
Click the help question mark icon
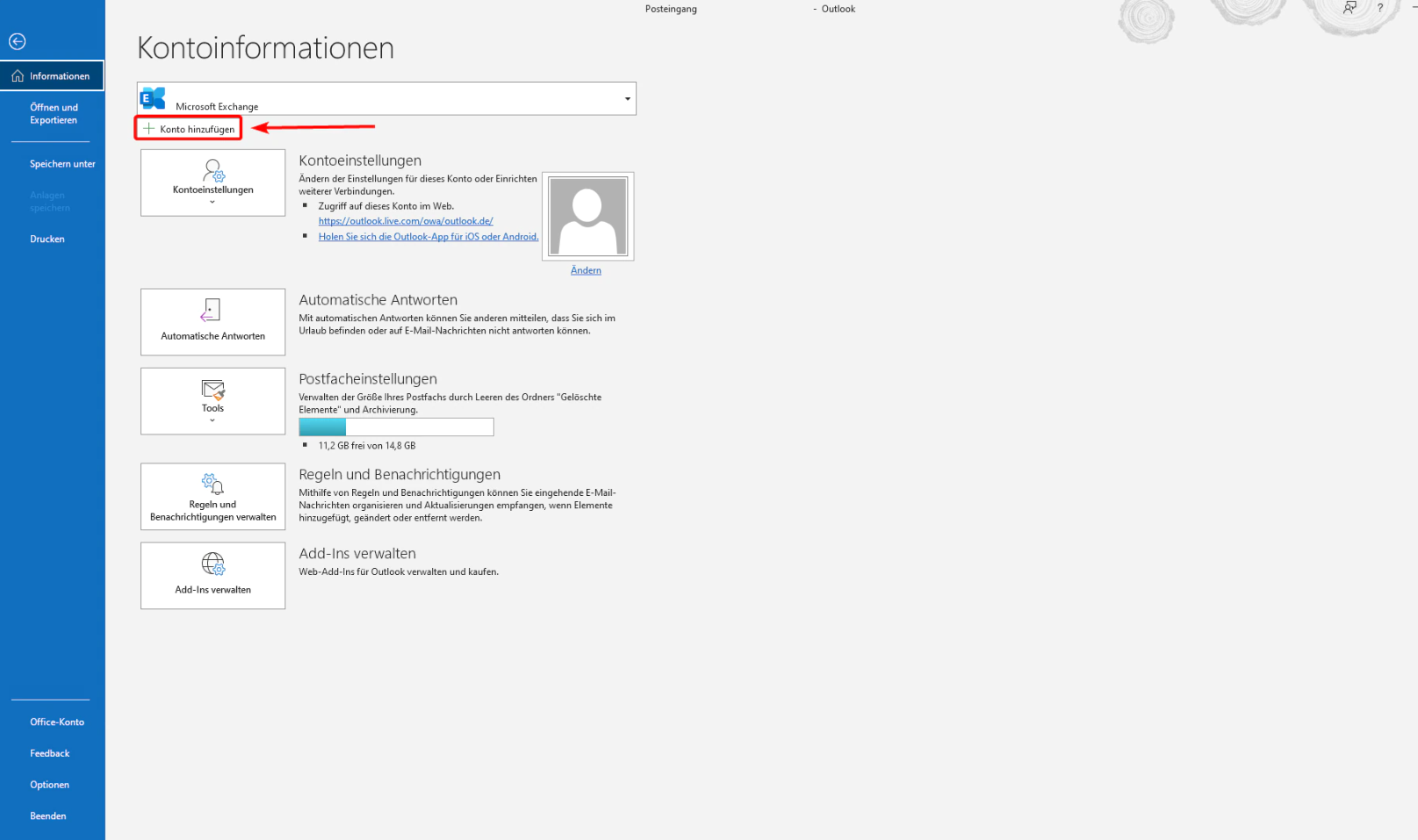pyautogui.click(x=1379, y=8)
